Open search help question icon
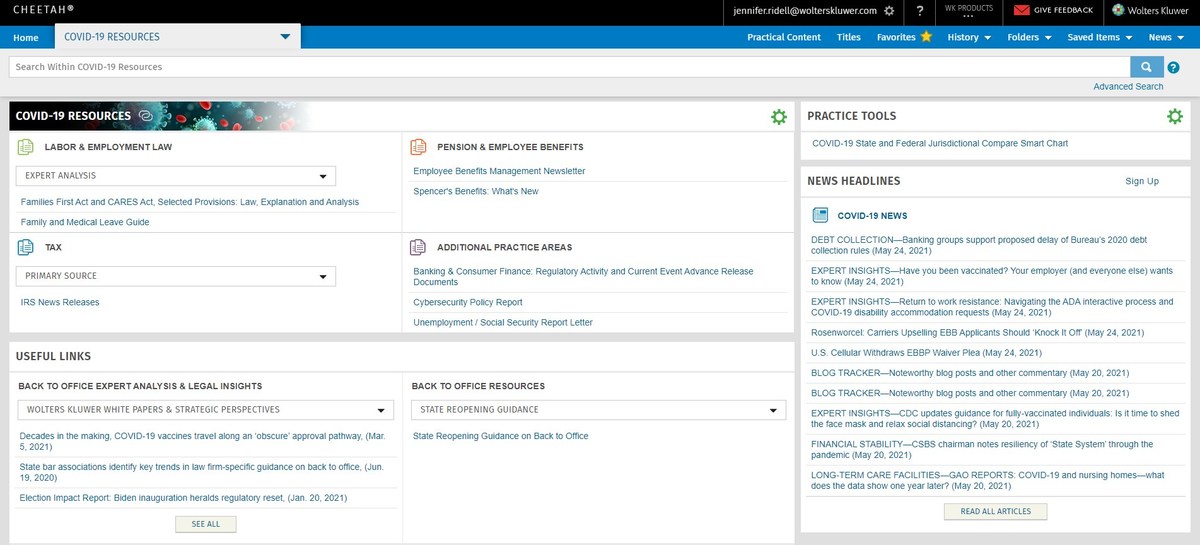 click(1174, 67)
